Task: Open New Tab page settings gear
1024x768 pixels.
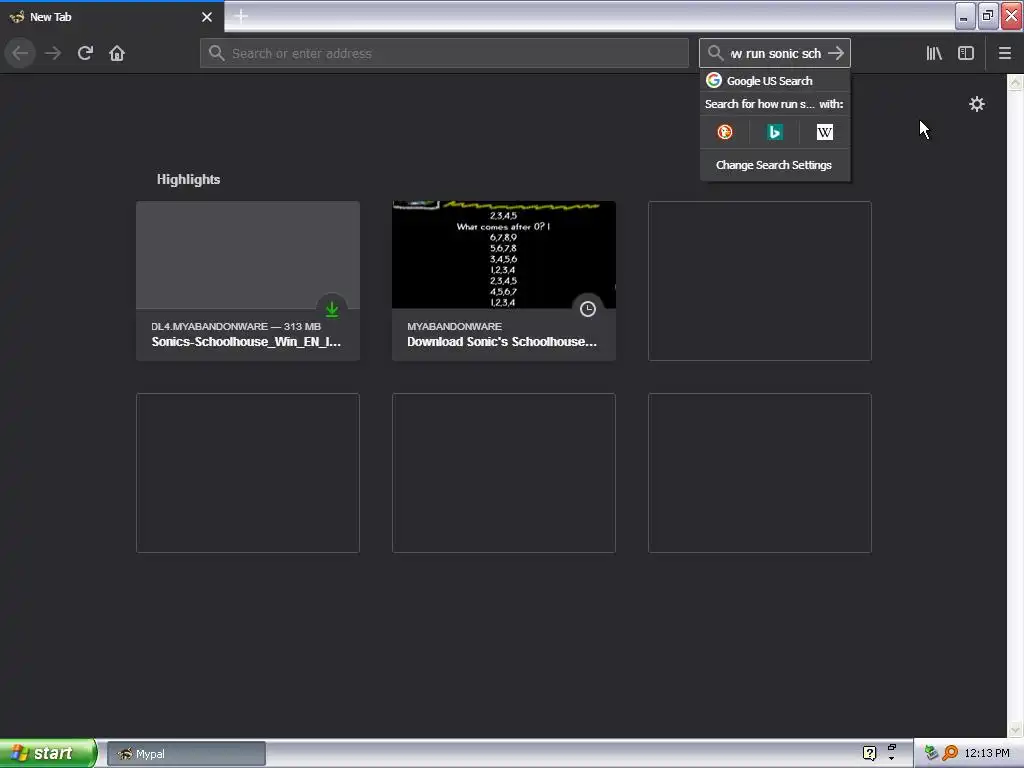Action: [x=976, y=104]
